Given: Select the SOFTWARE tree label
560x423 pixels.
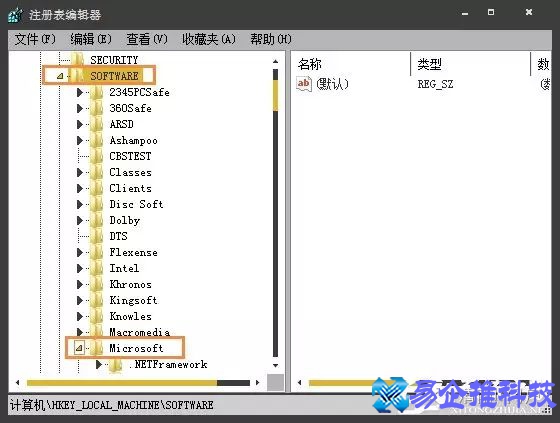Looking at the screenshot, I should click(x=114, y=76).
